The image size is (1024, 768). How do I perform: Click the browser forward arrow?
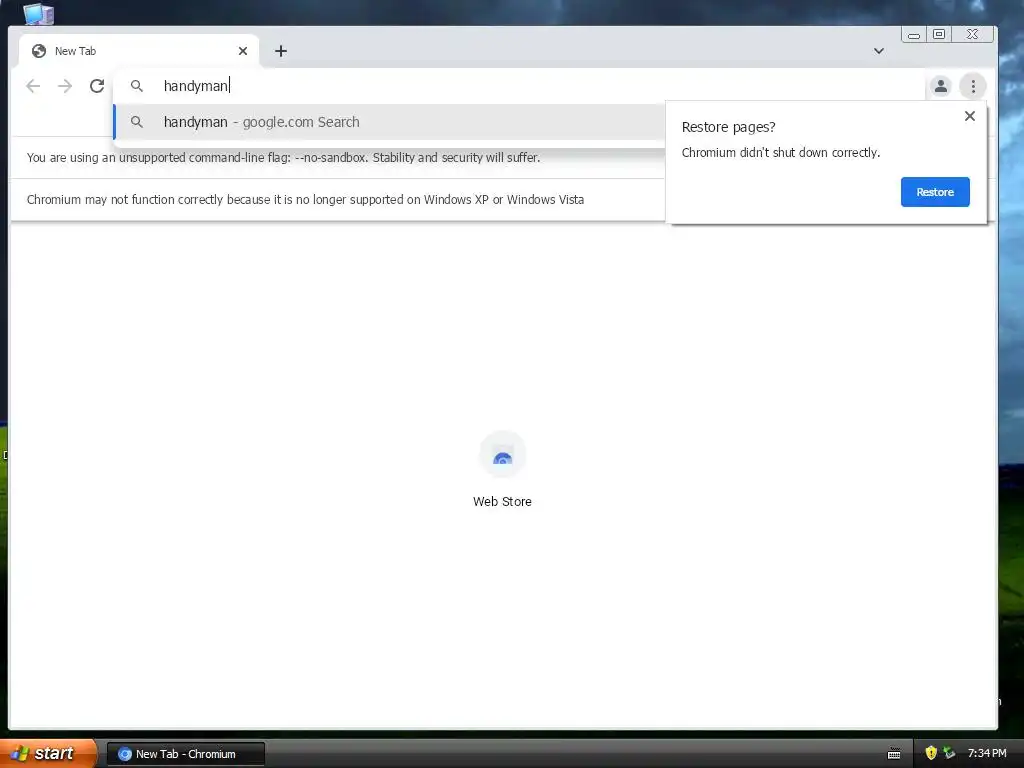[65, 86]
